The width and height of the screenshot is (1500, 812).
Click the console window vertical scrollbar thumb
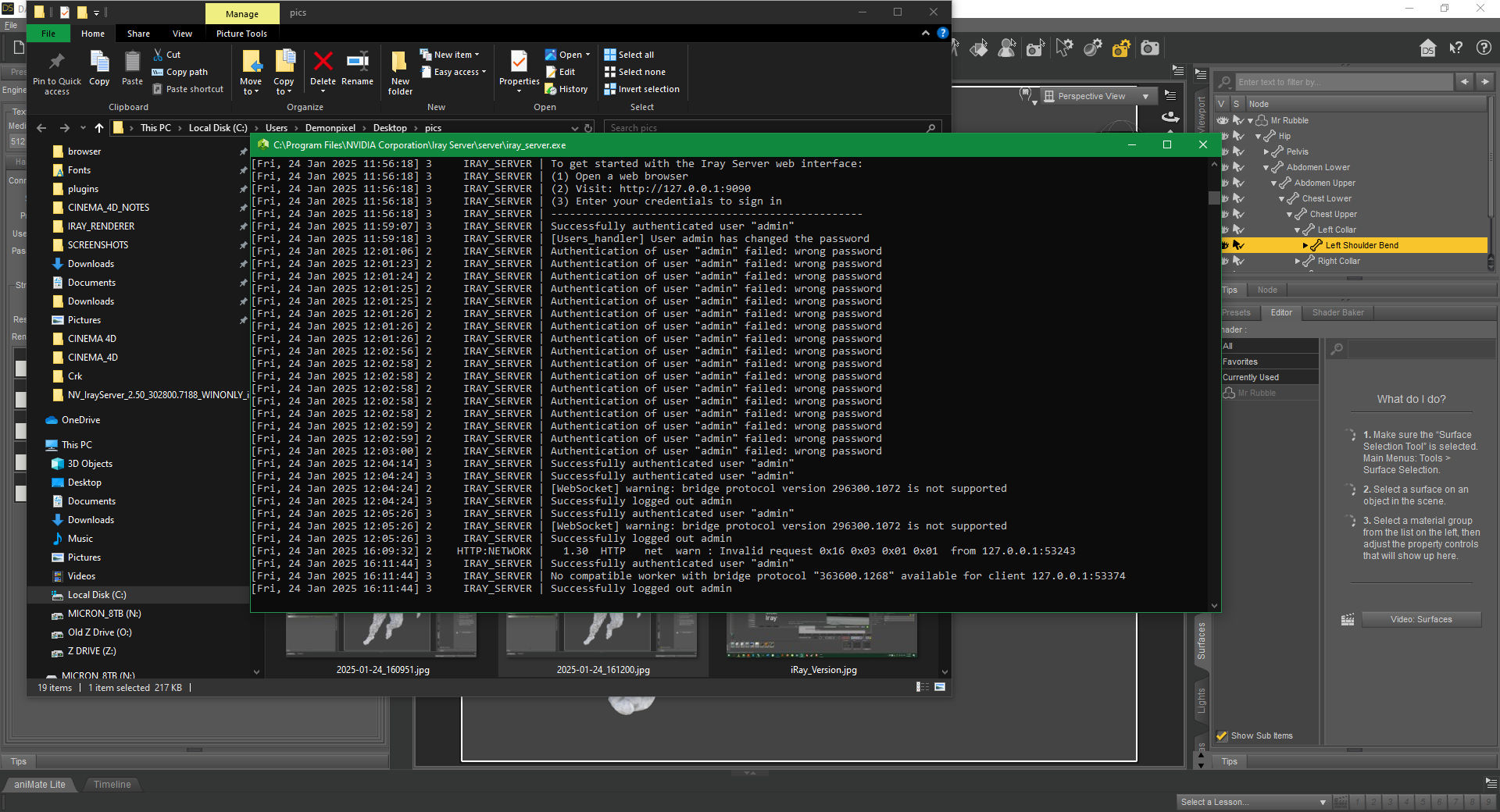click(x=1214, y=198)
